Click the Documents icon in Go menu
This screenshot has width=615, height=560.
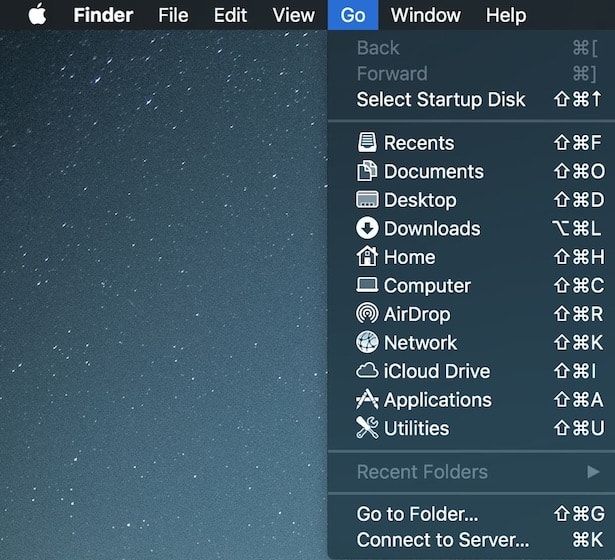(x=367, y=172)
